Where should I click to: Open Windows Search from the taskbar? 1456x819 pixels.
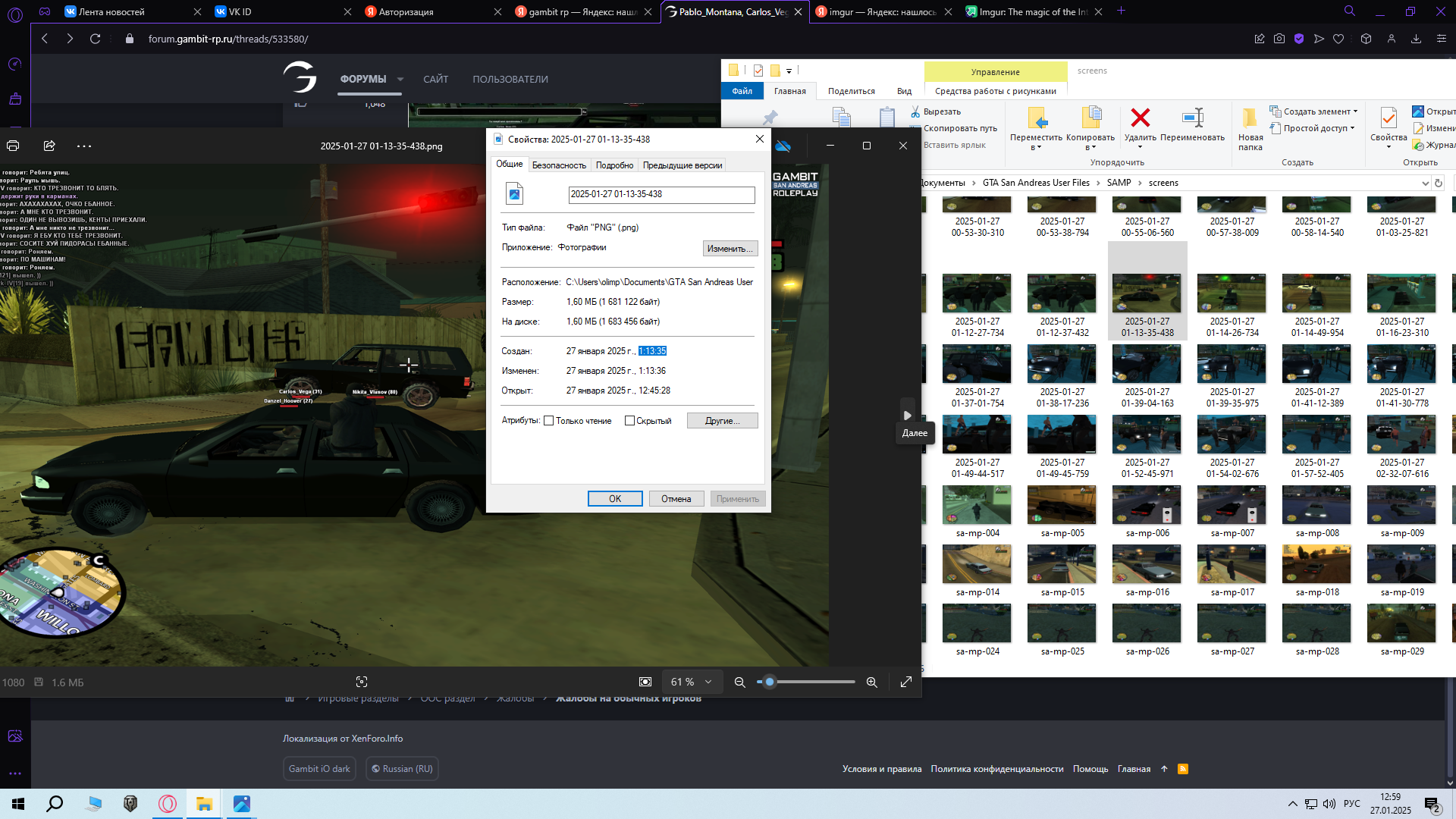[55, 804]
